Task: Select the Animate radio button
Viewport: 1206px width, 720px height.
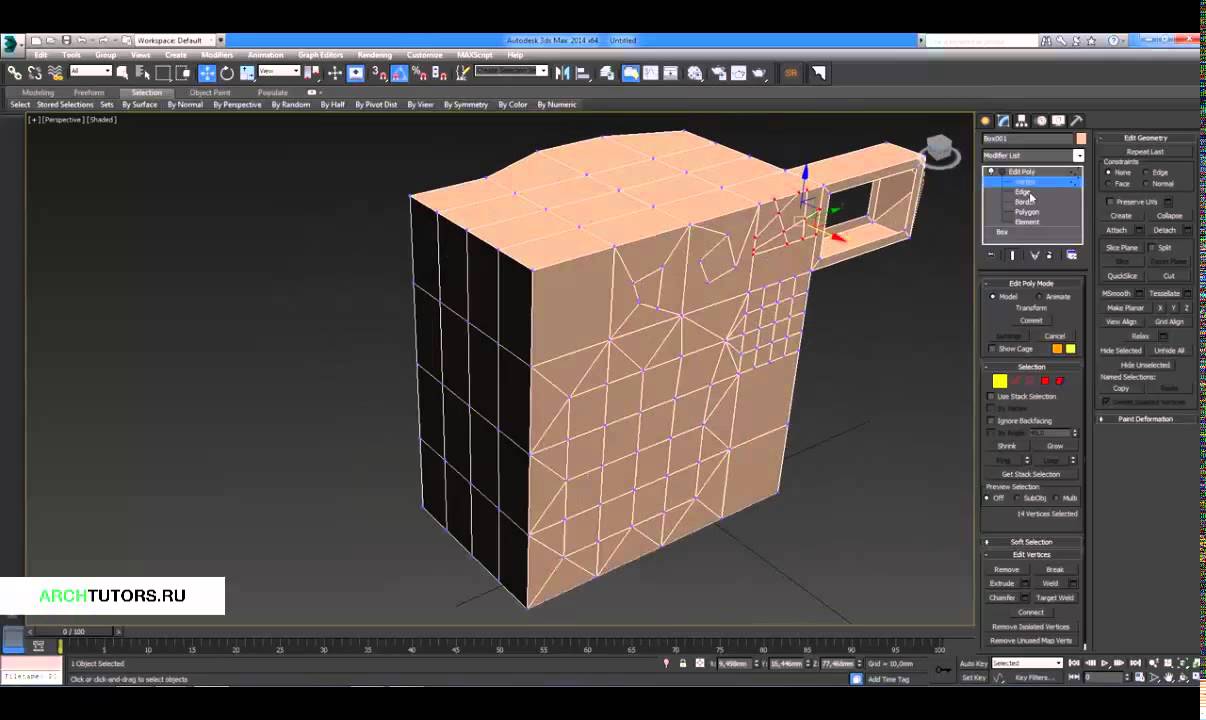Action: pyautogui.click(x=1038, y=297)
